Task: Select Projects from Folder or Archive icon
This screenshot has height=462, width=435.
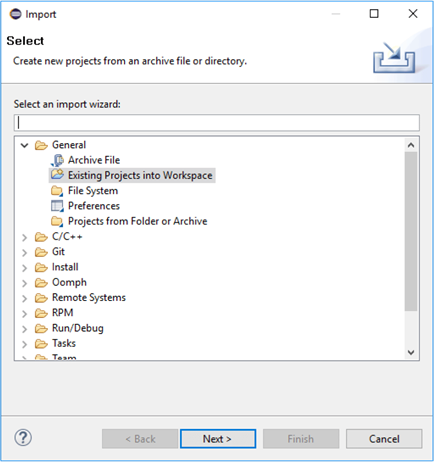Action: point(57,221)
